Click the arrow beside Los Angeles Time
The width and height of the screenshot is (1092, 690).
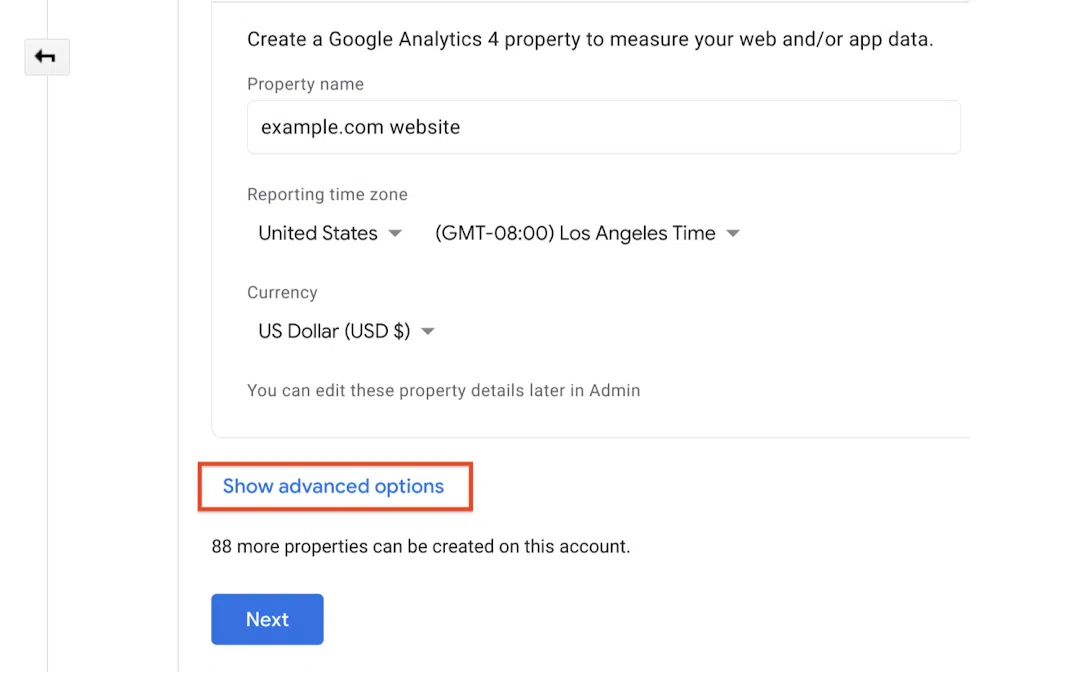733,233
